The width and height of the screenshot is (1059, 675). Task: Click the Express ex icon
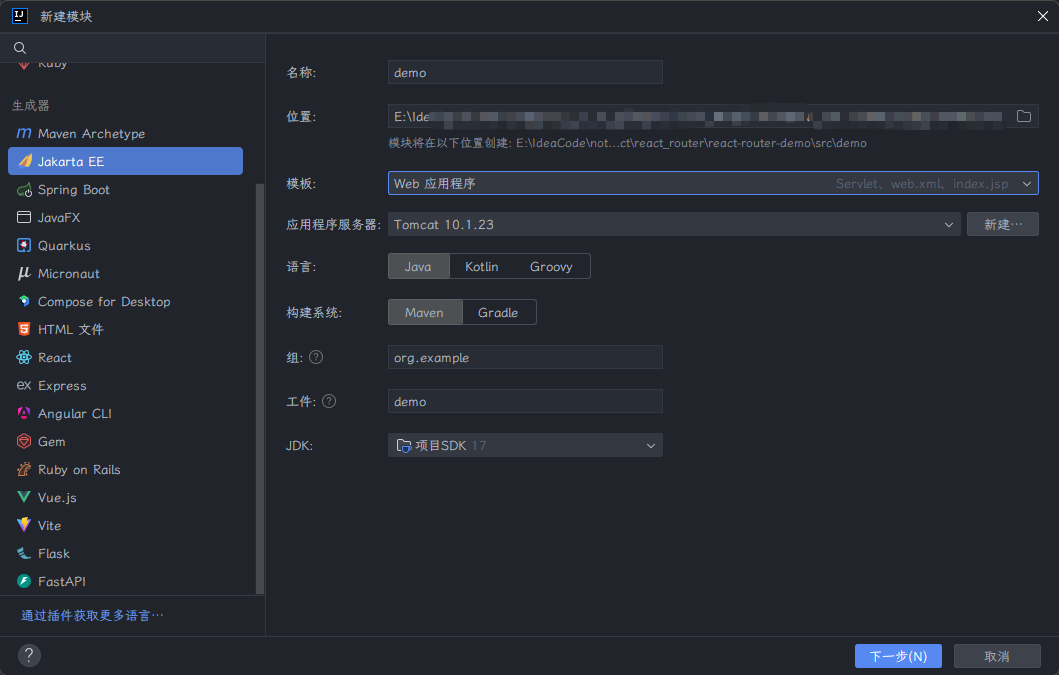click(24, 385)
